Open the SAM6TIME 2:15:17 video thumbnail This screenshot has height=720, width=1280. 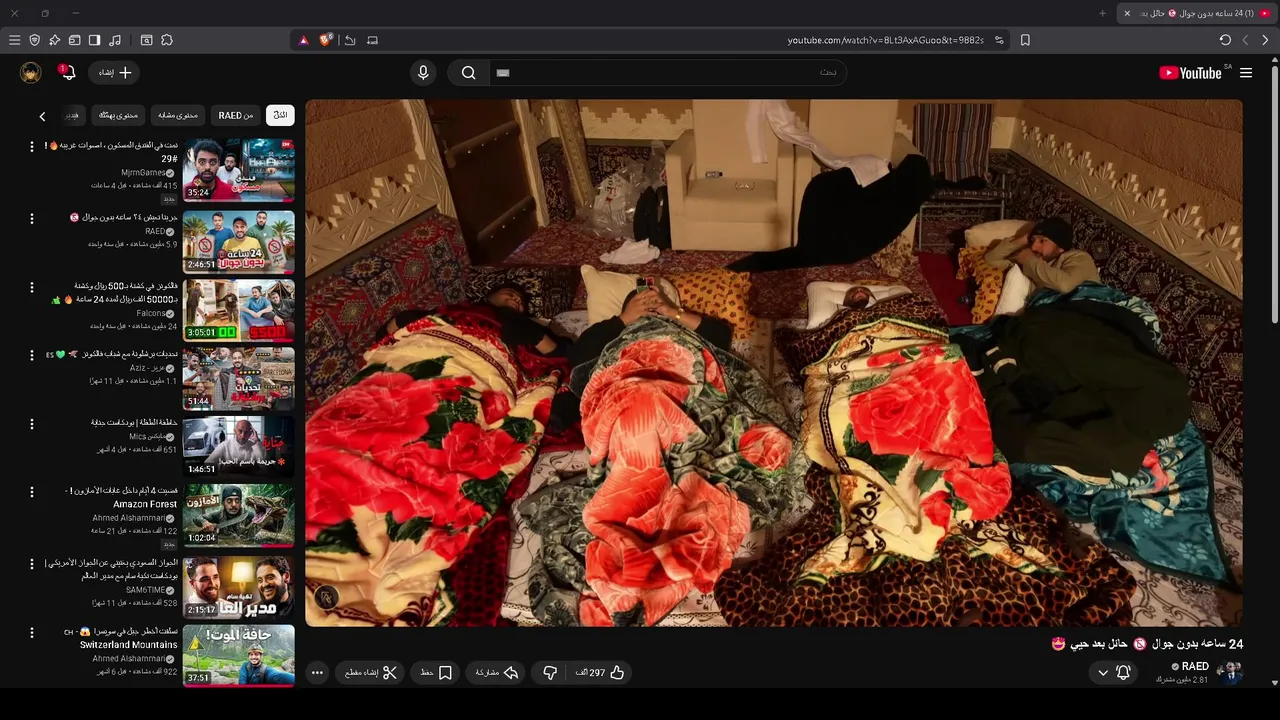click(x=239, y=587)
